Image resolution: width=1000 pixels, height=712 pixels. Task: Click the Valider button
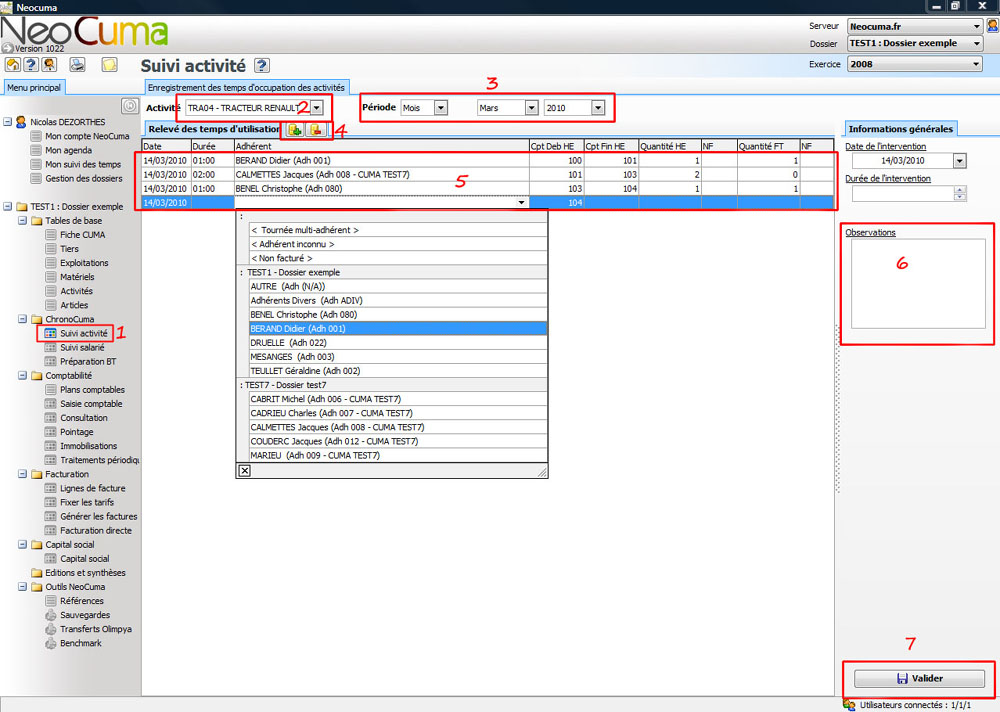point(919,678)
